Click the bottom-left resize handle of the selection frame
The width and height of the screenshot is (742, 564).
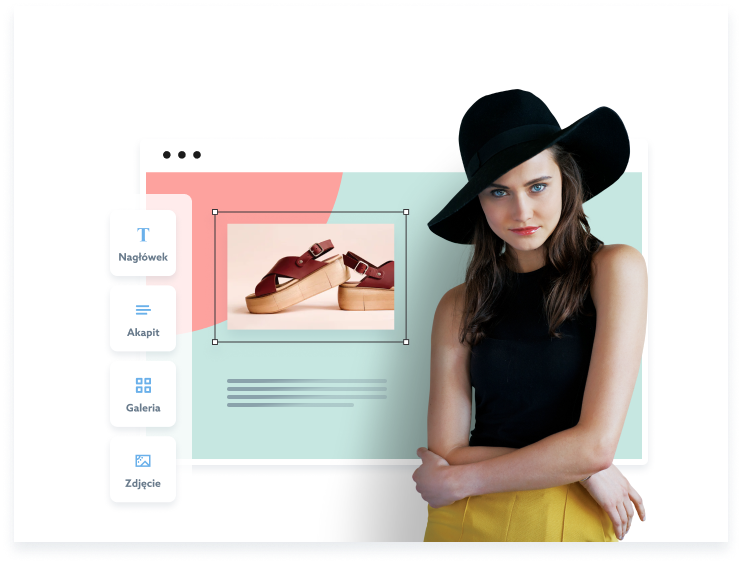215,342
